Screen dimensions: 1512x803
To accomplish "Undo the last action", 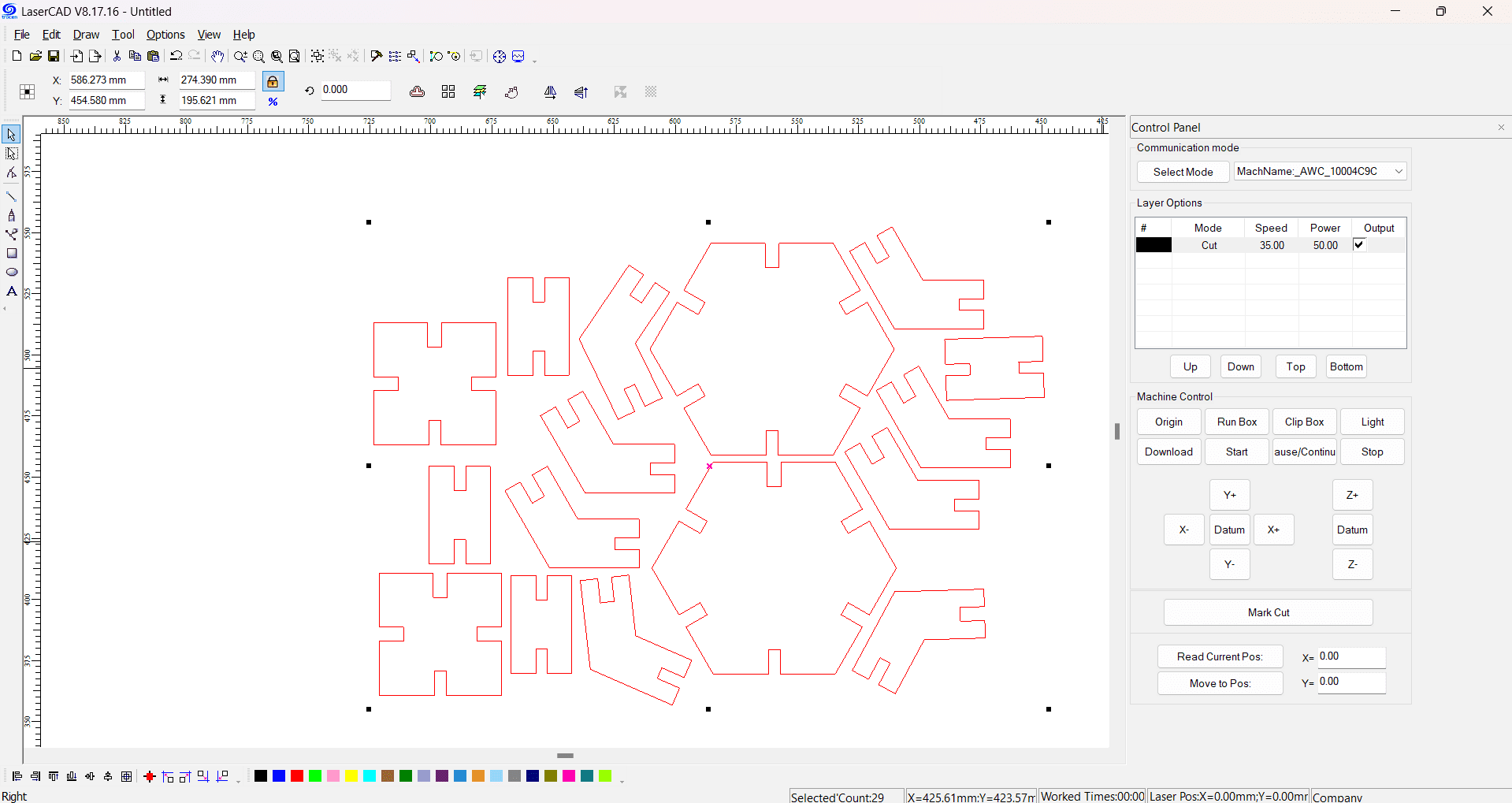I will tap(176, 56).
